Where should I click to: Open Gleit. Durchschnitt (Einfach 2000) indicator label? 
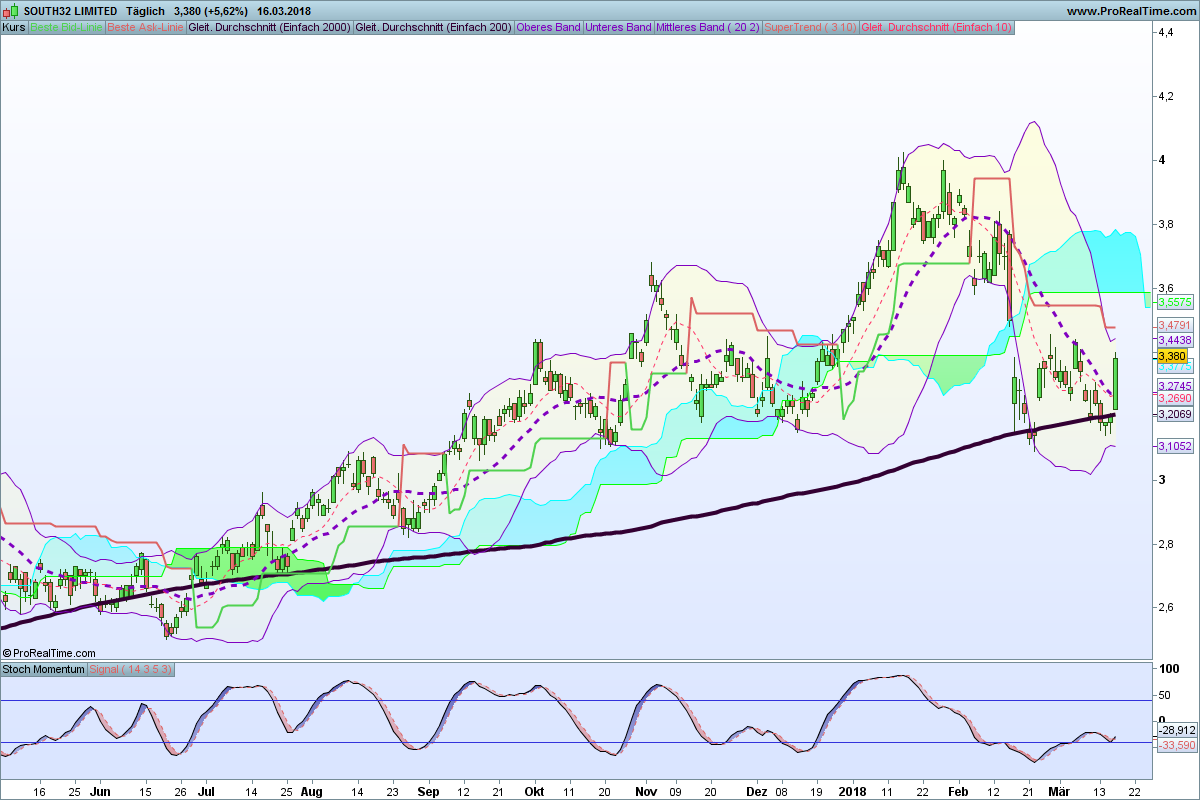point(269,27)
